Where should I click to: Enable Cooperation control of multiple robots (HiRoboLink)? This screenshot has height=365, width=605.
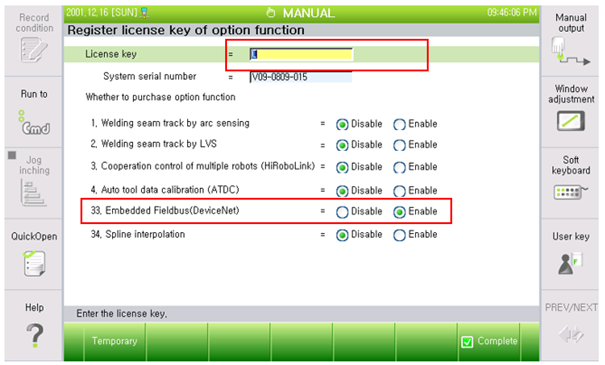point(399,167)
